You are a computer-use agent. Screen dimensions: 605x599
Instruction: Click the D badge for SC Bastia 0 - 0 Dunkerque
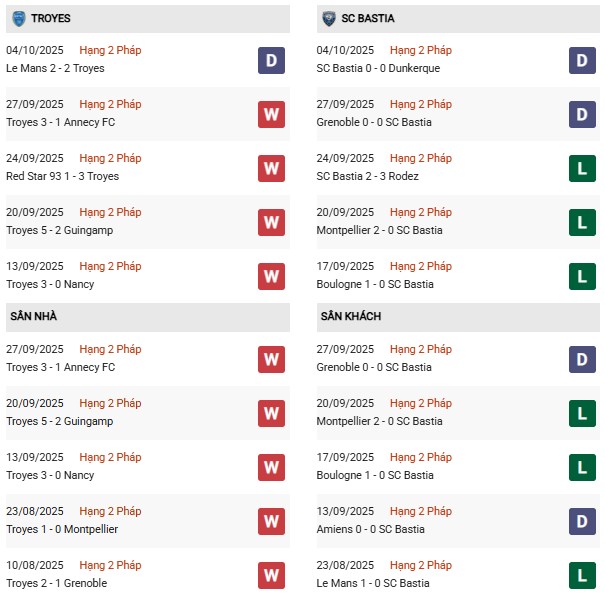click(x=581, y=60)
